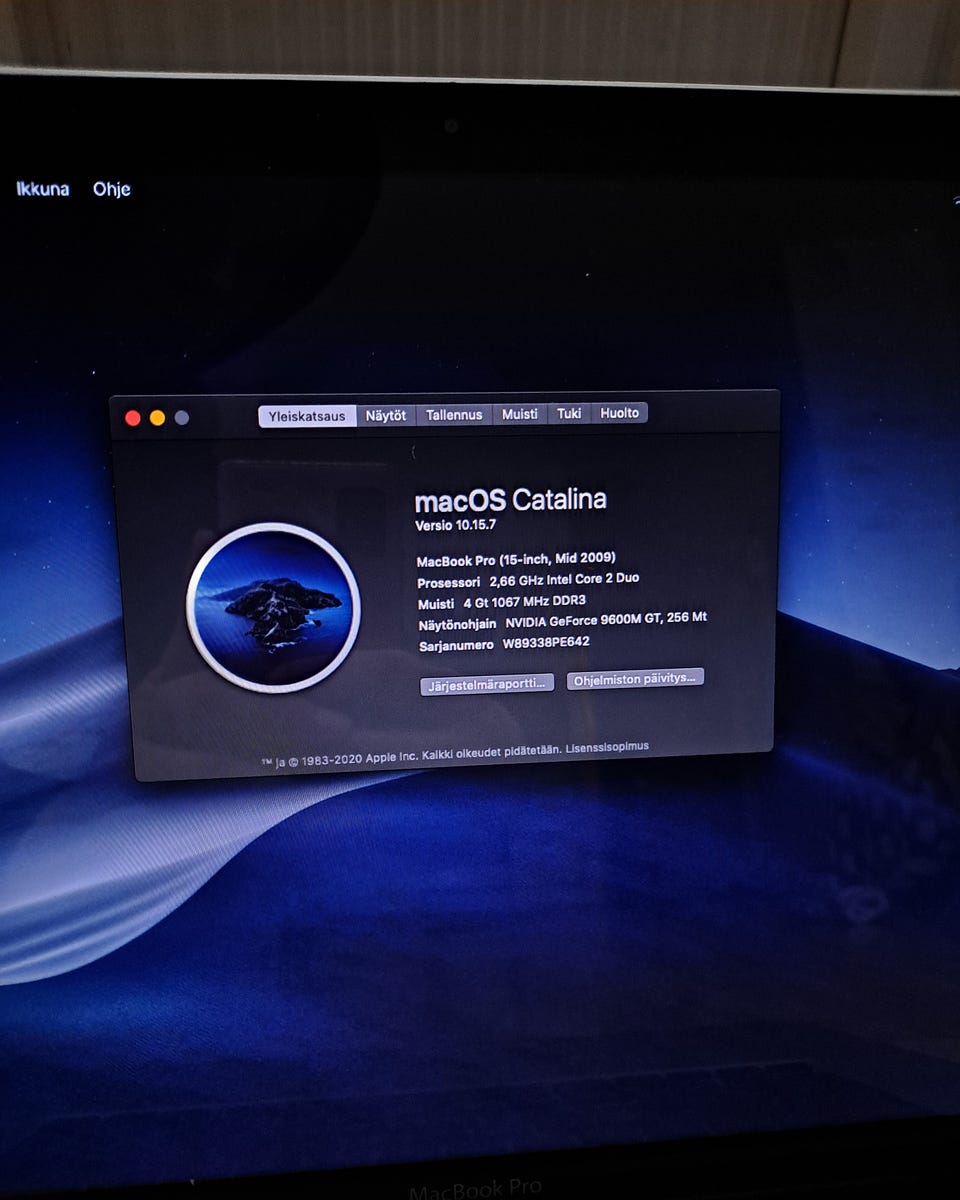
Task: Click the gray disabled zoom button
Action: (181, 417)
